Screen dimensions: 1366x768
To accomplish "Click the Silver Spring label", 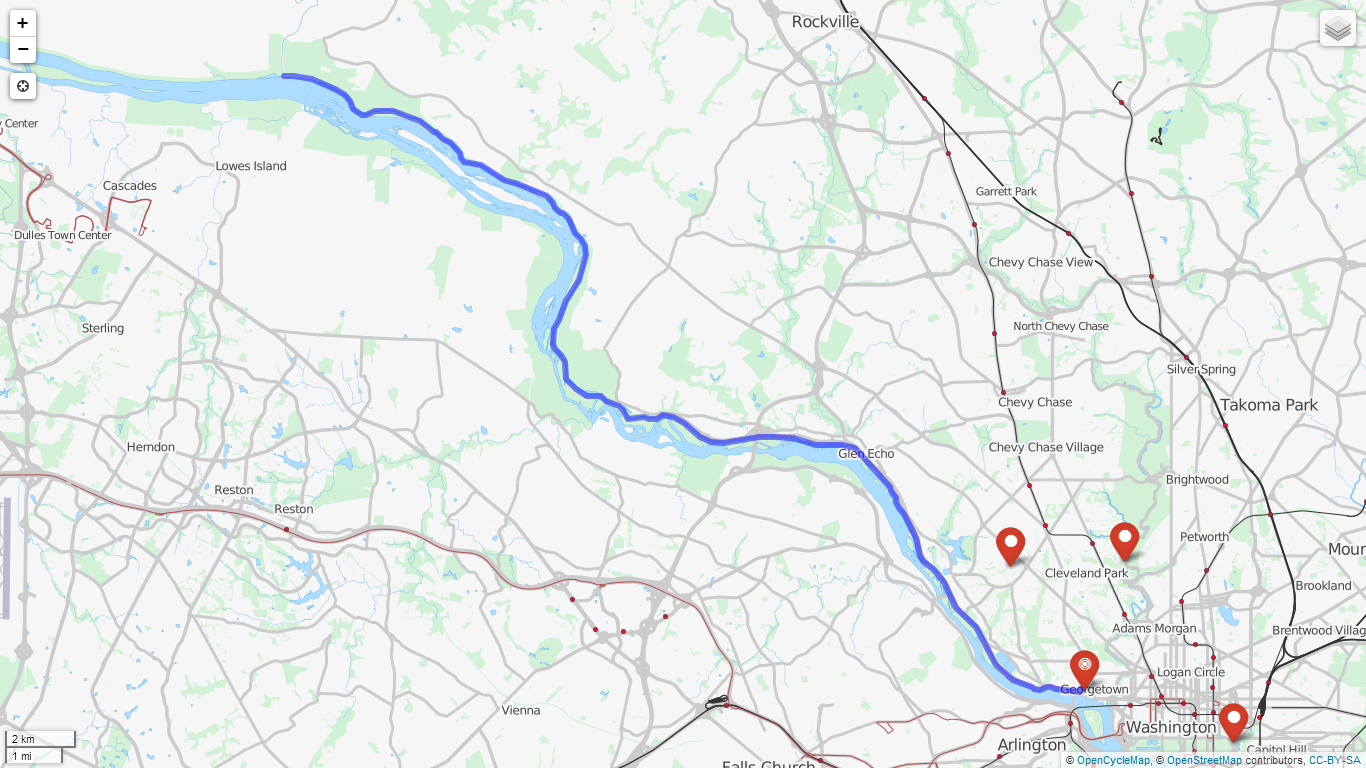I will pos(1201,369).
